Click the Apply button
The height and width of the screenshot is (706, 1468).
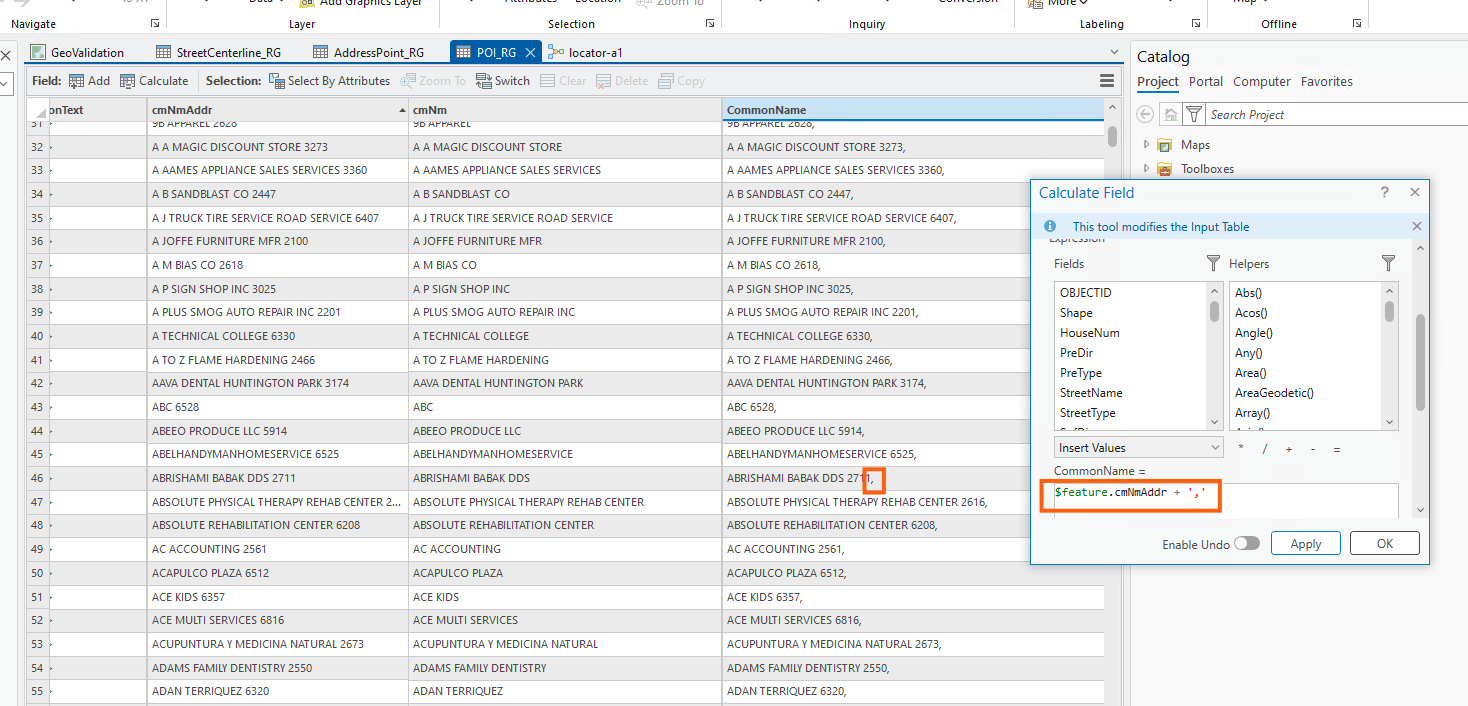point(1305,543)
